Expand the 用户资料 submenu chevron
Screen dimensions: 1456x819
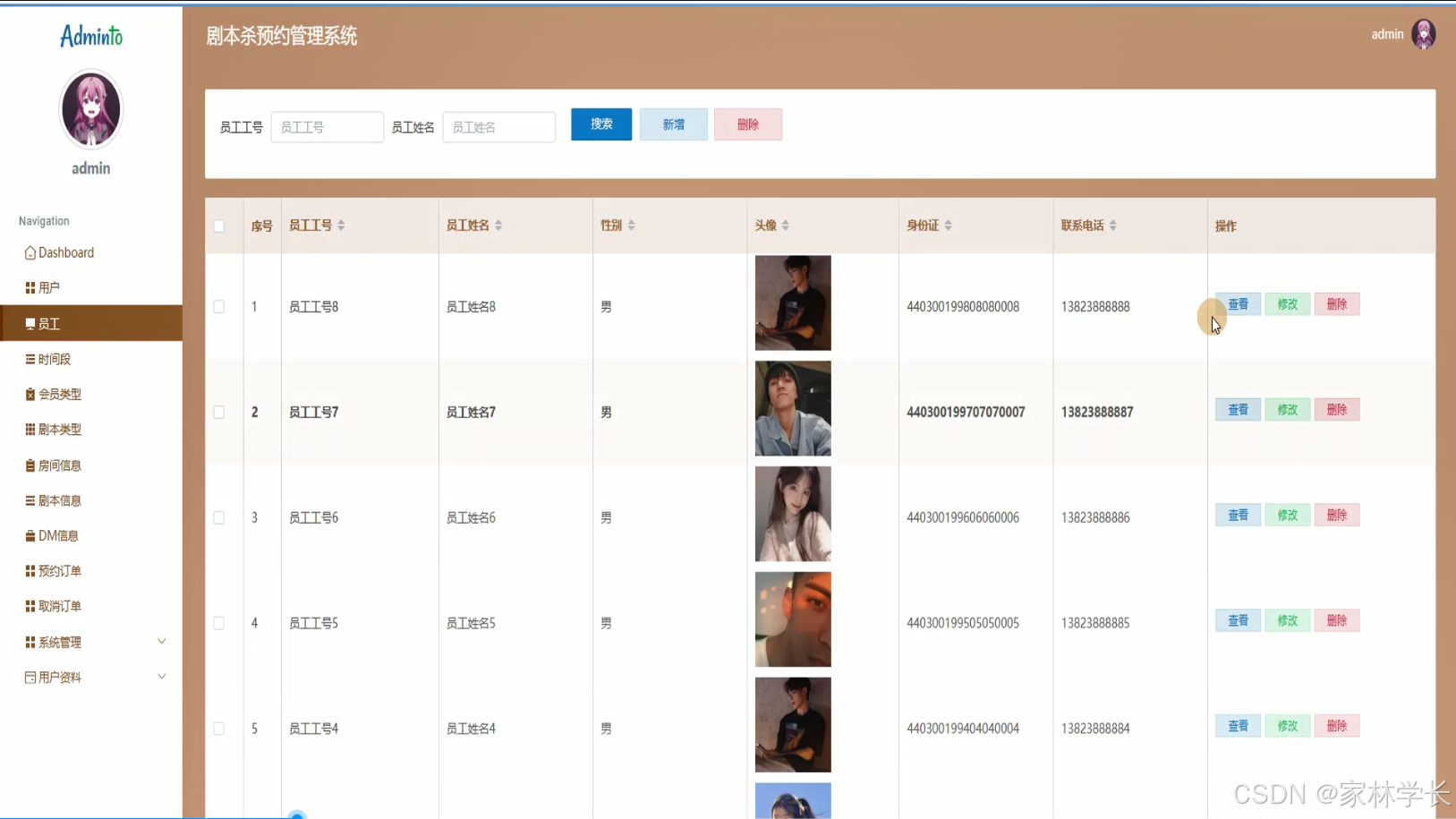[x=162, y=677]
